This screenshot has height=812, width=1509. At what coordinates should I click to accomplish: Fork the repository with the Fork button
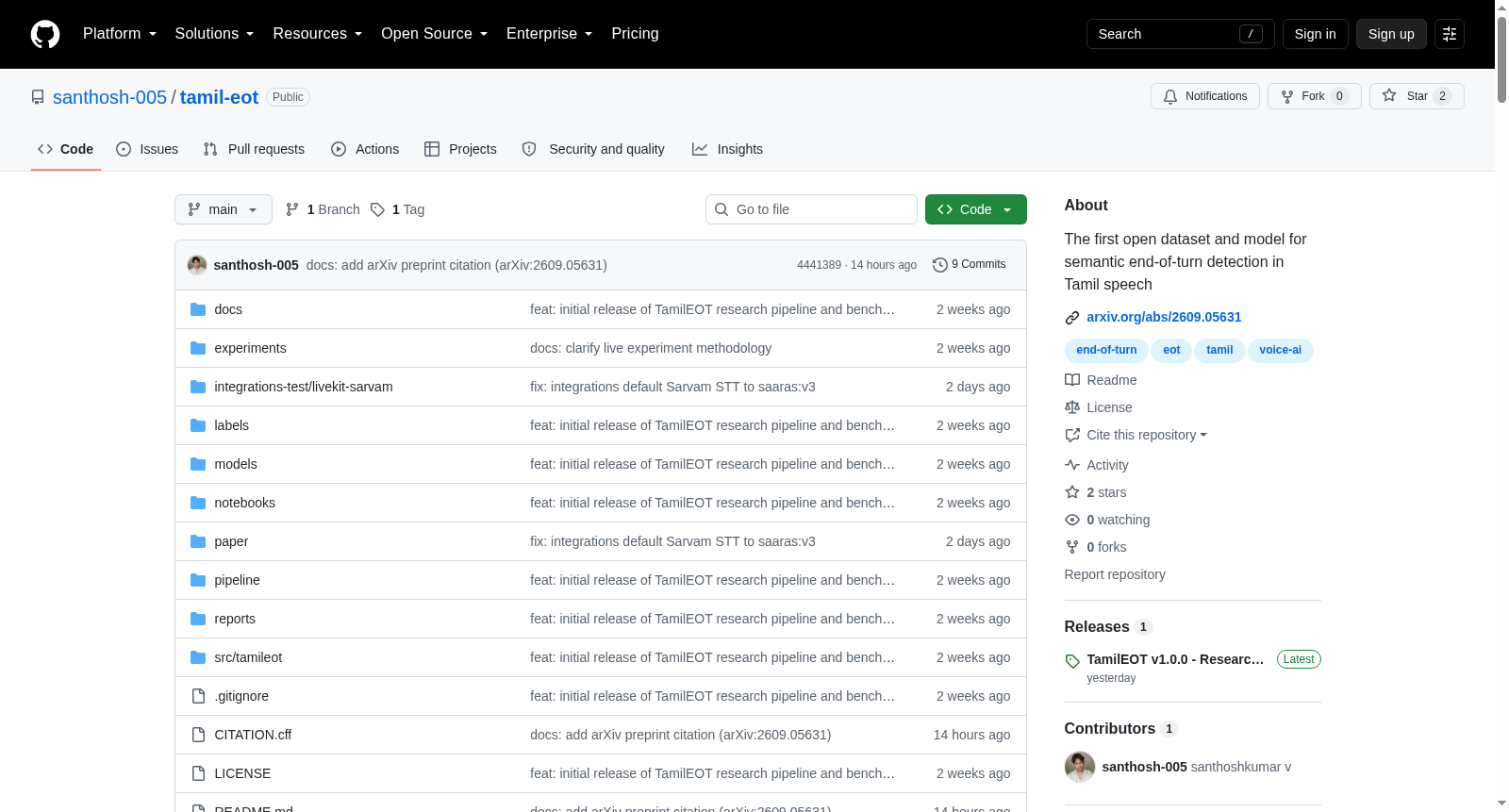(1315, 96)
